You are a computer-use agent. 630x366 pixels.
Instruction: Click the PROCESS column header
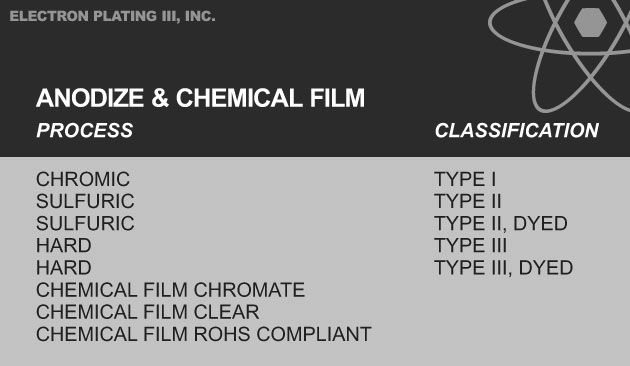[84, 130]
